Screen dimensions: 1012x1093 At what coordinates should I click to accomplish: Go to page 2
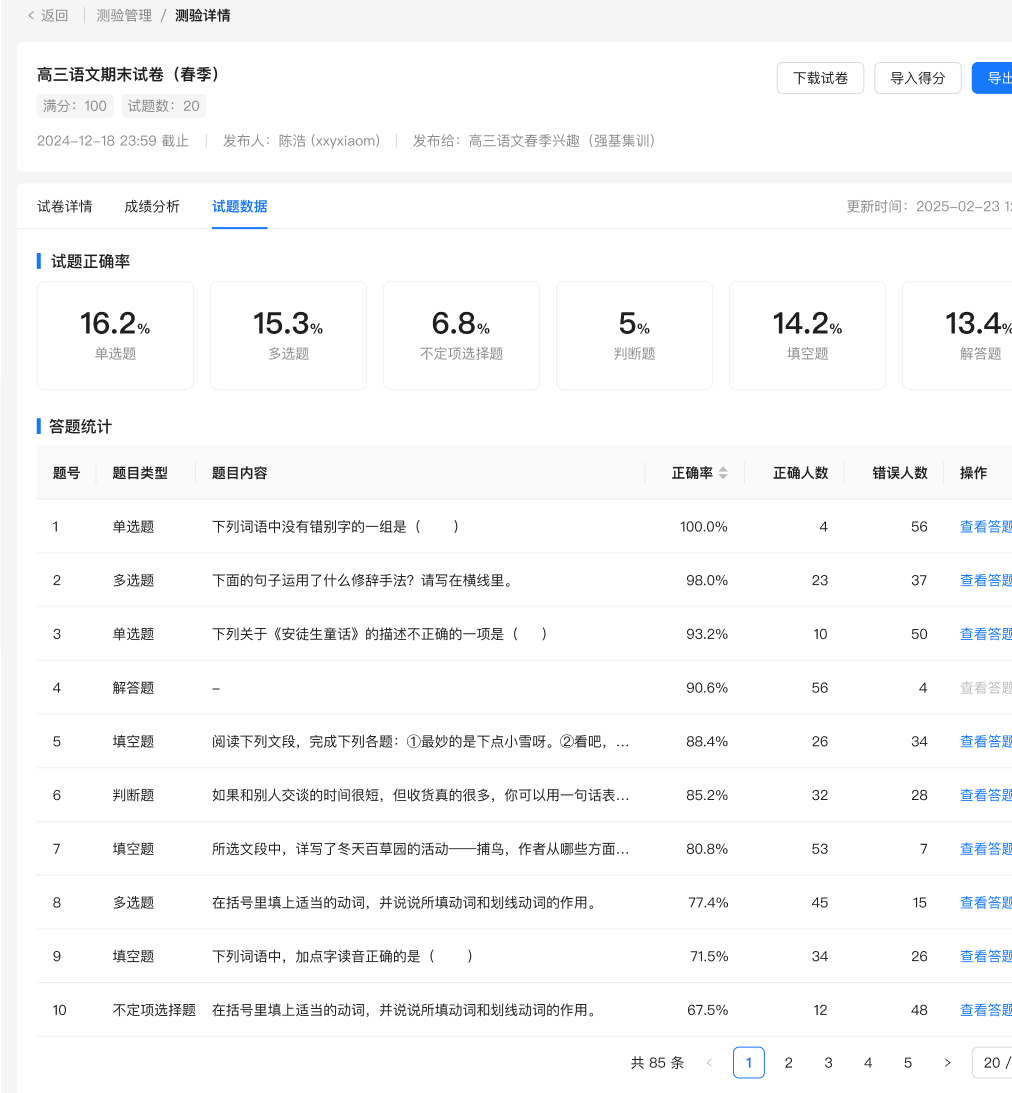pyautogui.click(x=788, y=1063)
